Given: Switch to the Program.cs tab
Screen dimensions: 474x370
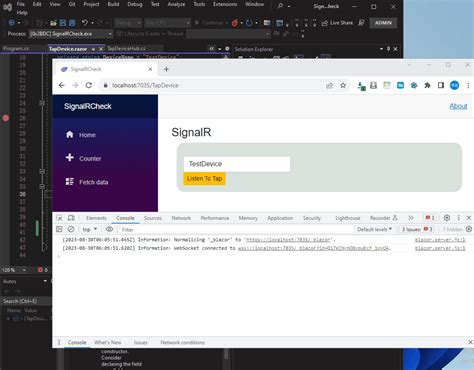Looking at the screenshot, I should coord(16,49).
